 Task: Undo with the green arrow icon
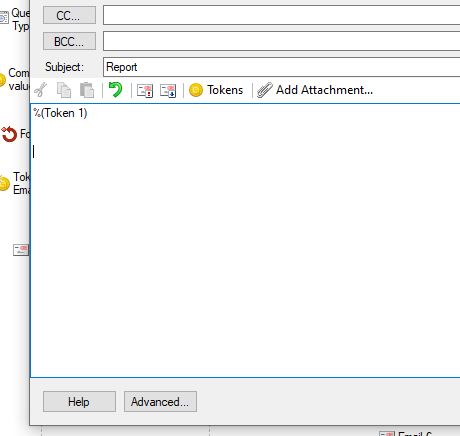coord(116,90)
